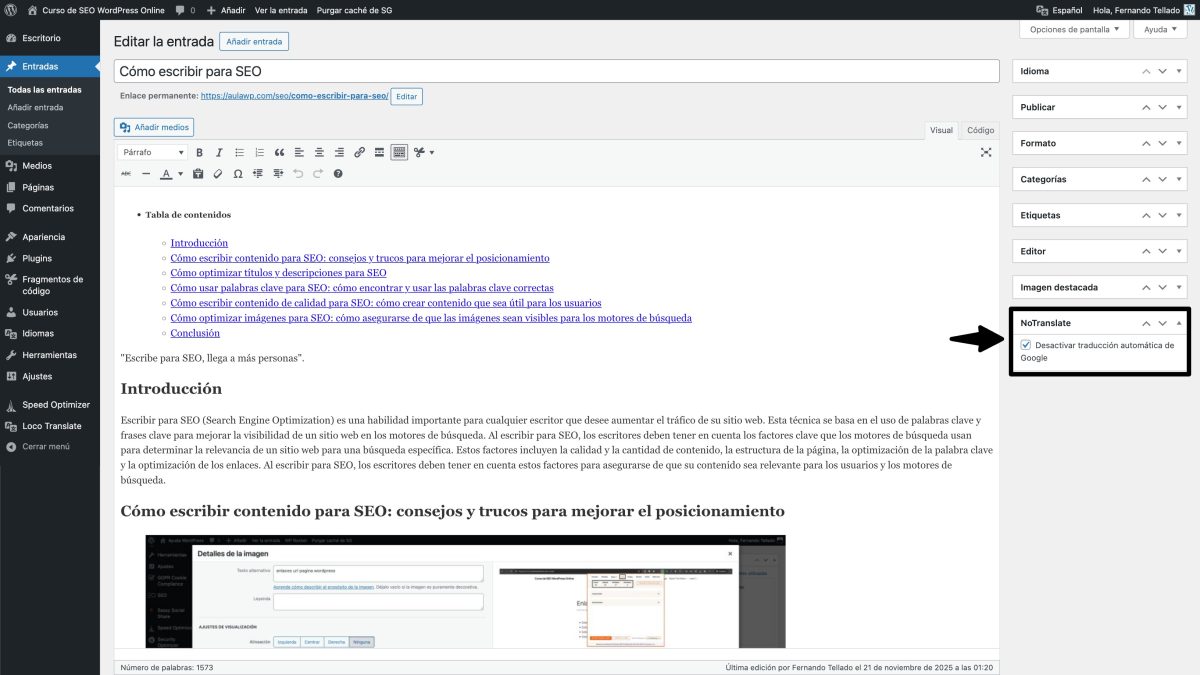Insert a link using the chain icon
Viewport: 1200px width, 675px height.
click(x=360, y=152)
